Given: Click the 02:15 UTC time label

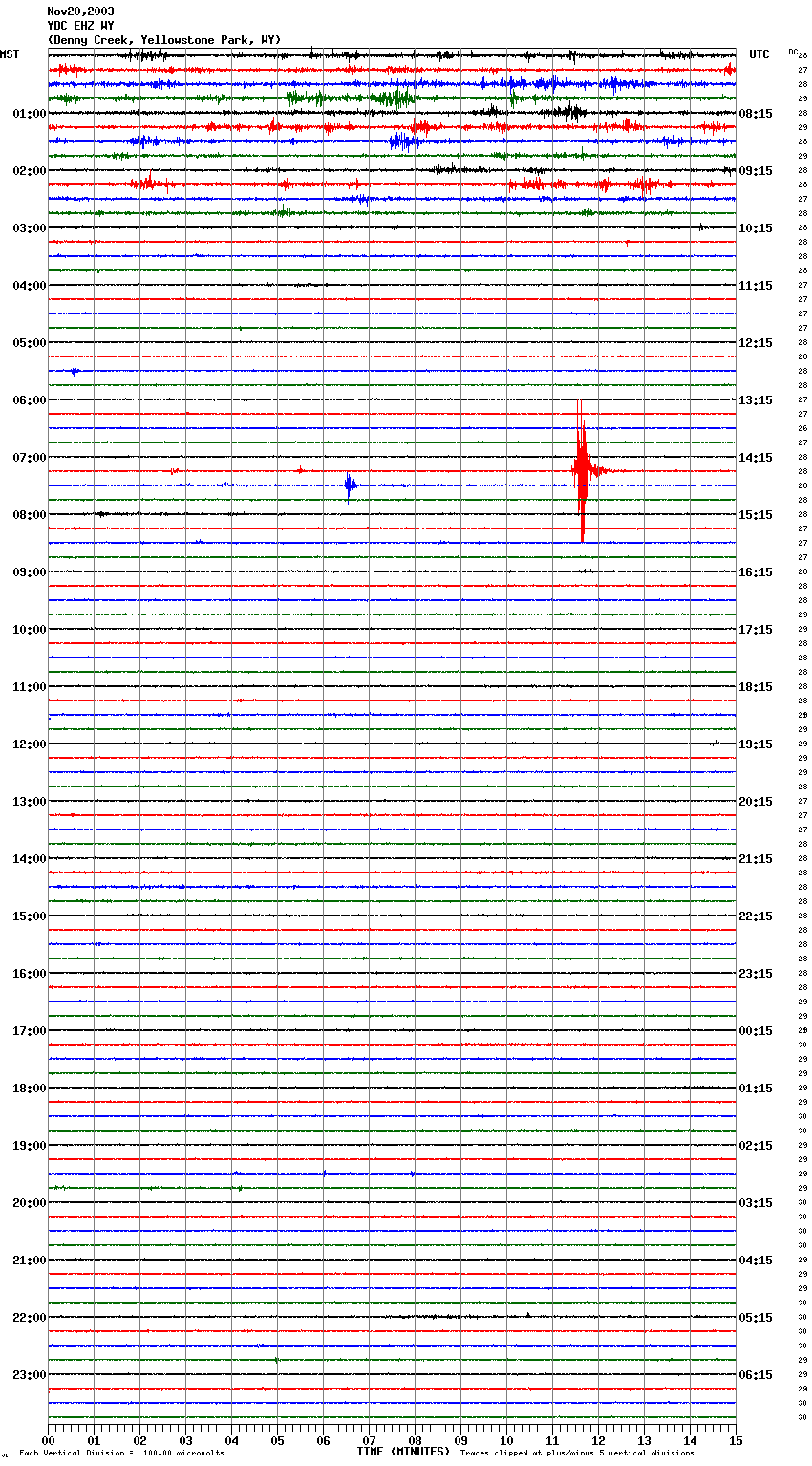Looking at the screenshot, I should (756, 1146).
